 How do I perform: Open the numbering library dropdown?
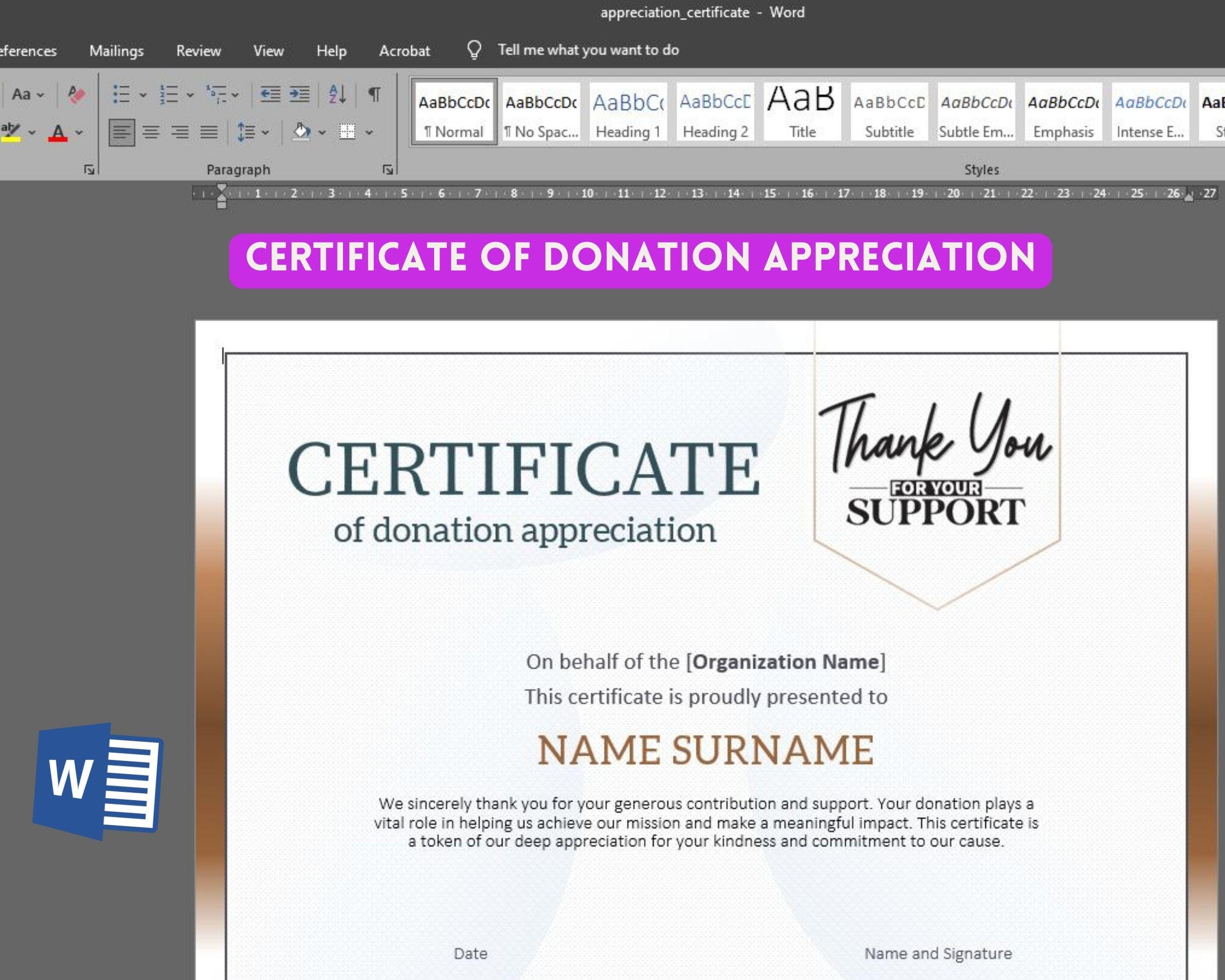point(190,95)
